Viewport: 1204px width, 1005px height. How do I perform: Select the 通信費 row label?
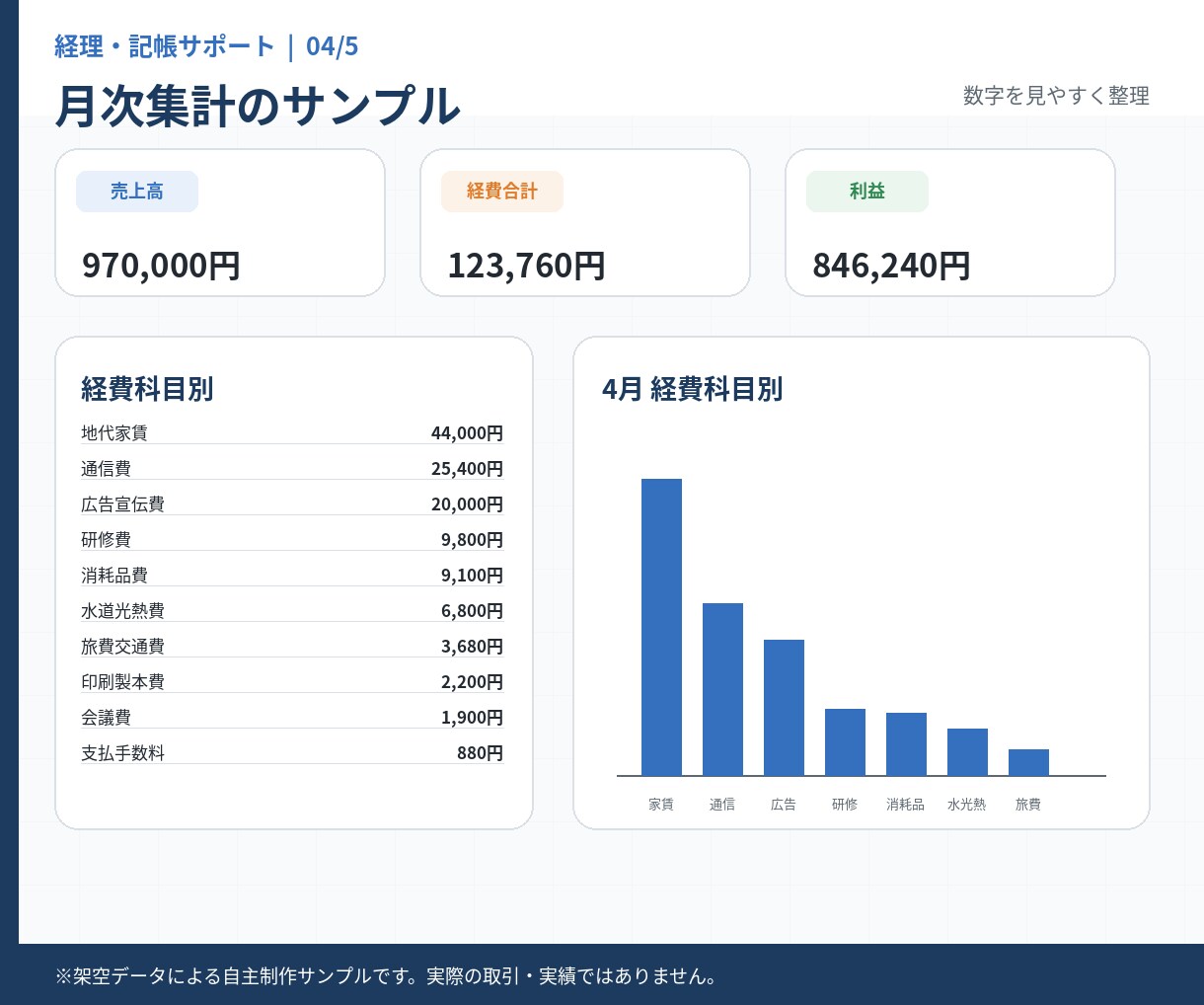coord(106,468)
